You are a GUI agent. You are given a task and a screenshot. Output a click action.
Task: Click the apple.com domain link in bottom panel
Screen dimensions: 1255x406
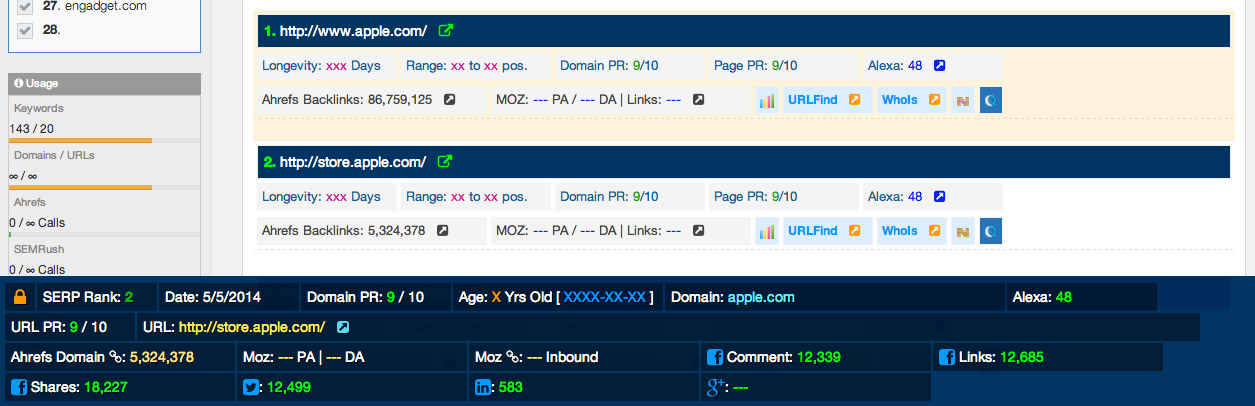coord(761,297)
